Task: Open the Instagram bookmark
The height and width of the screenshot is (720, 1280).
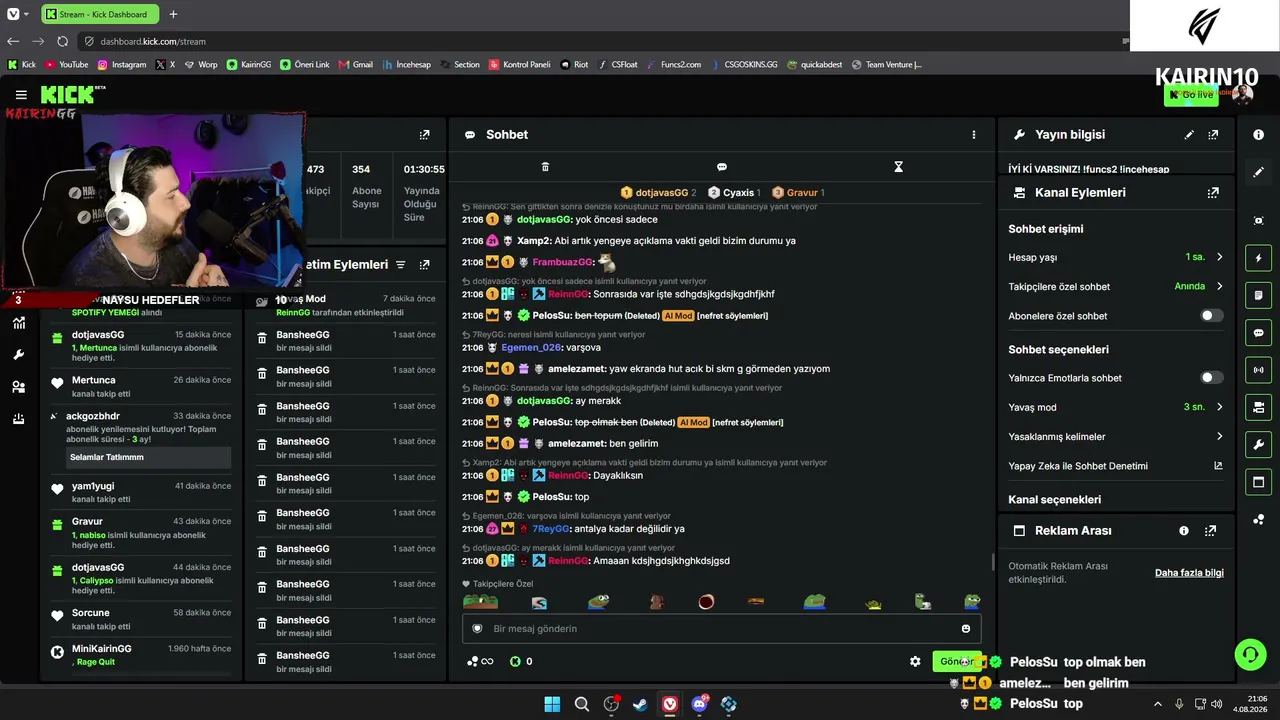Action: tap(121, 64)
